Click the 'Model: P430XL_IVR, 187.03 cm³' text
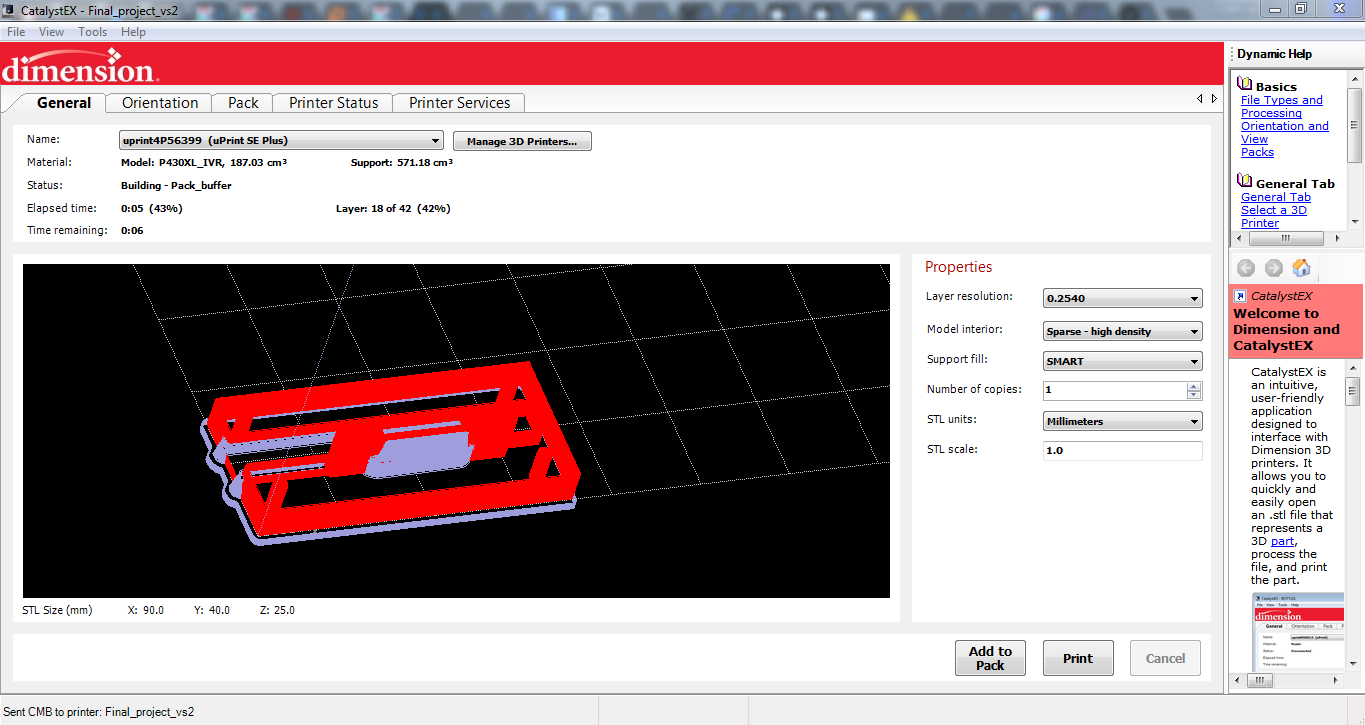1365x725 pixels. coord(204,162)
